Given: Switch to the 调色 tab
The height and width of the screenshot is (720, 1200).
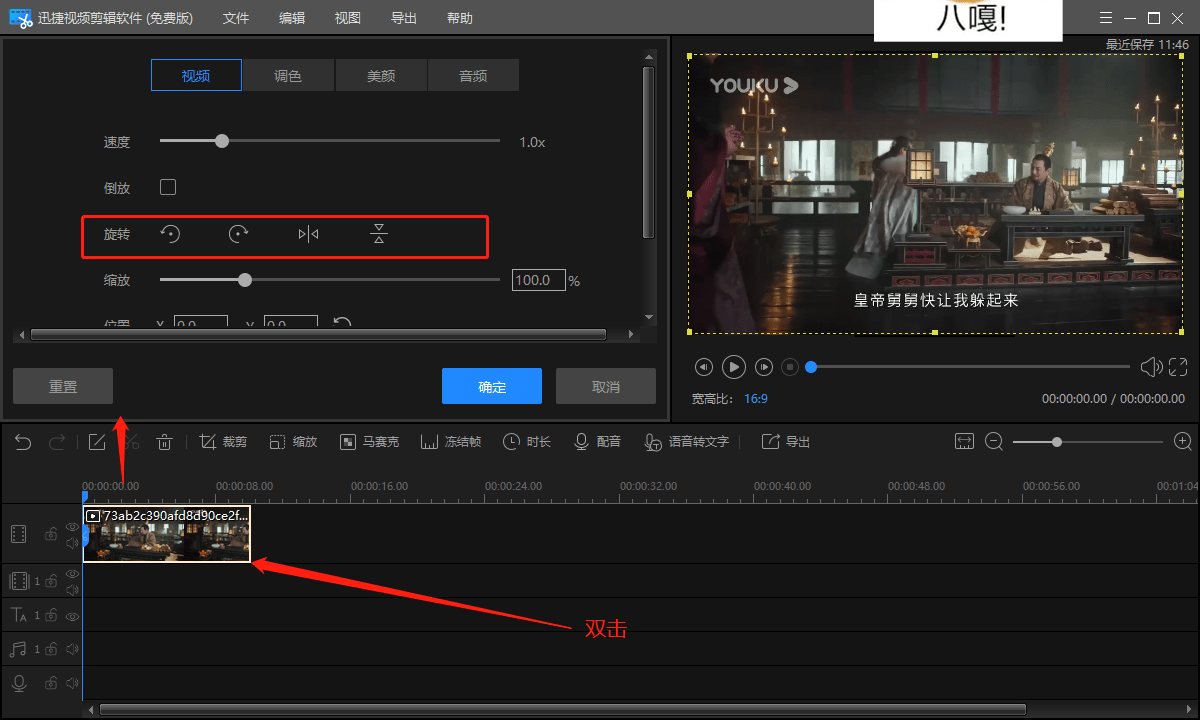Looking at the screenshot, I should (x=288, y=75).
